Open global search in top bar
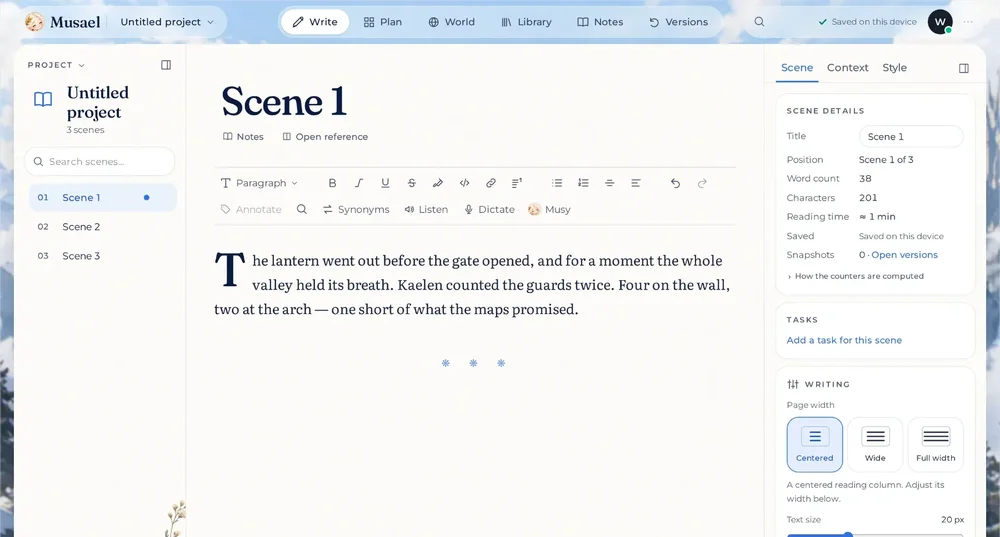This screenshot has height=537, width=1000. coord(759,22)
